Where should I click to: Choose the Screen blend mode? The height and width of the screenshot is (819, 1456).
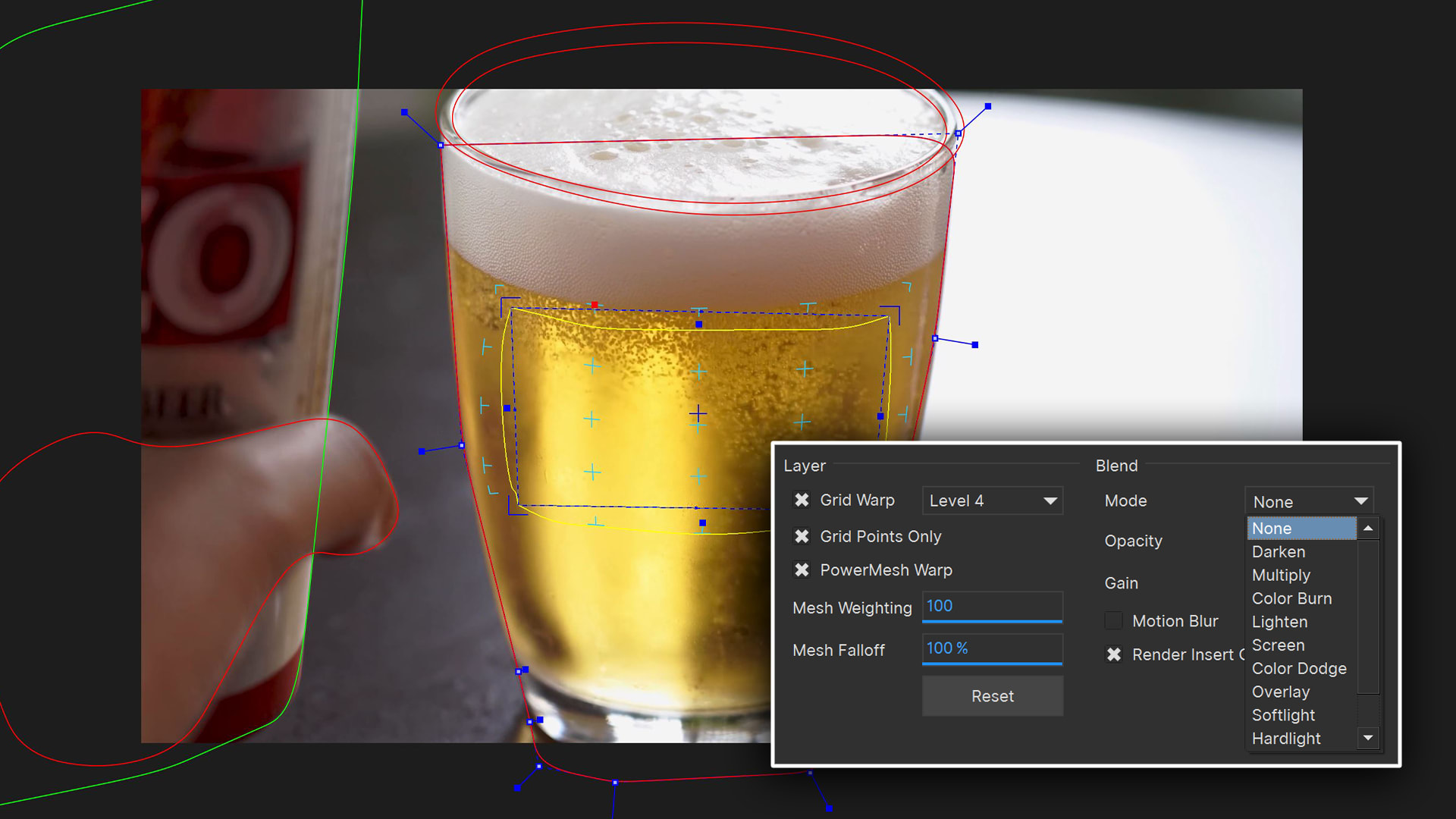pyautogui.click(x=1278, y=645)
